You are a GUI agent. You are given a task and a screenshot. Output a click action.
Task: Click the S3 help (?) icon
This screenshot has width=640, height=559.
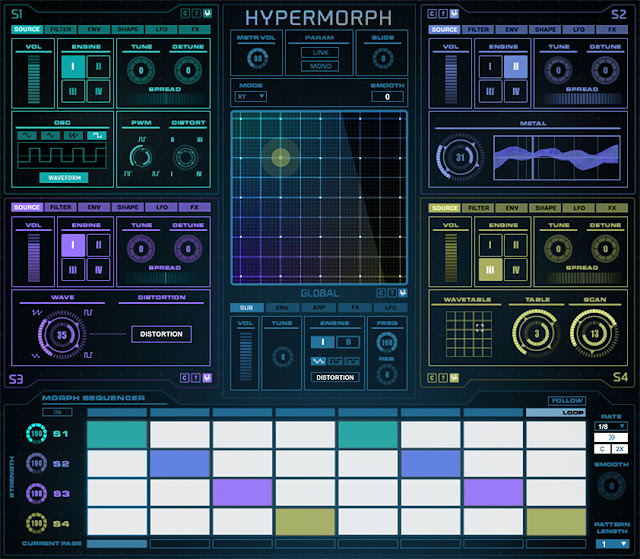click(x=196, y=378)
